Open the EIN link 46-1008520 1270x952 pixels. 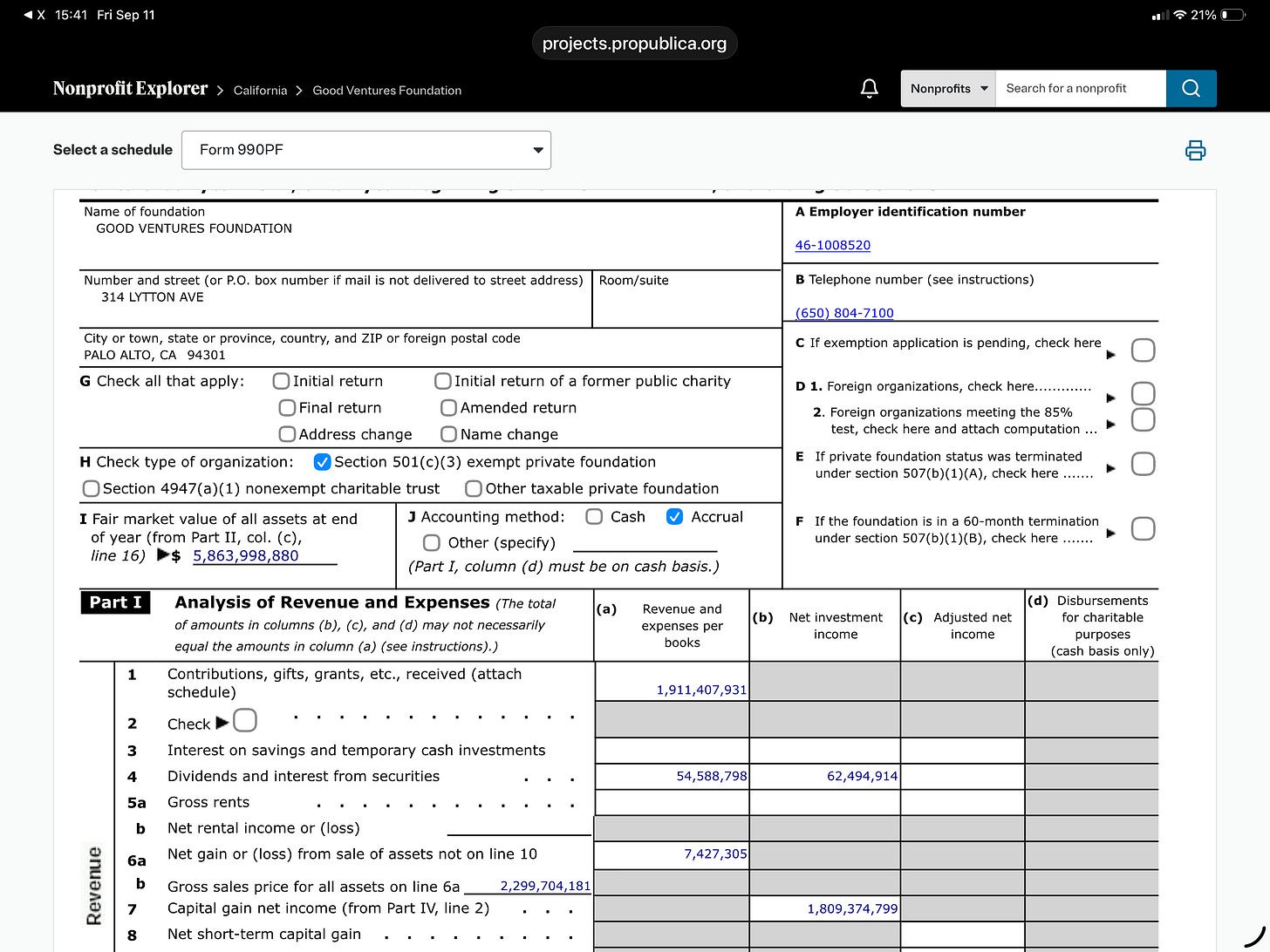(832, 245)
